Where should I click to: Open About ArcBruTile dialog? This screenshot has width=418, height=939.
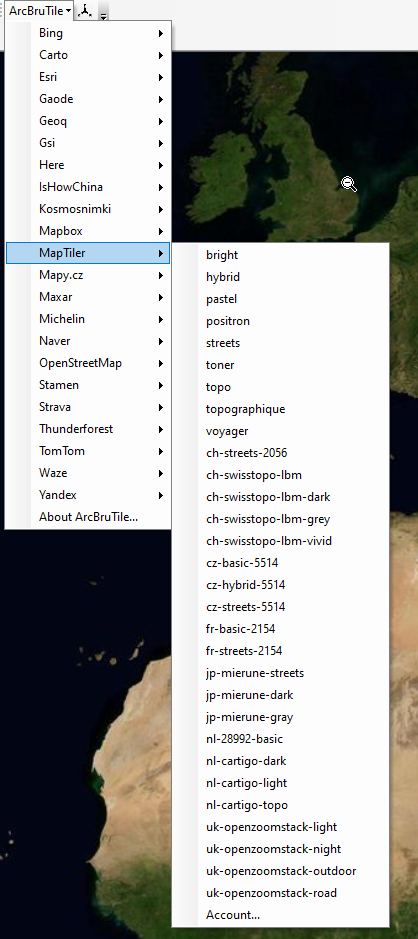(88, 517)
